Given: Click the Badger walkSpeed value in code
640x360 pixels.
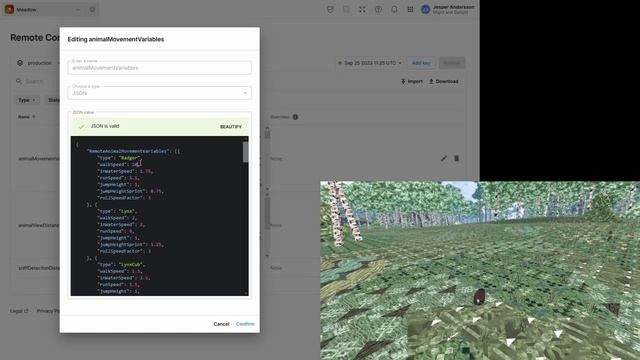Looking at the screenshot, I should (135, 164).
